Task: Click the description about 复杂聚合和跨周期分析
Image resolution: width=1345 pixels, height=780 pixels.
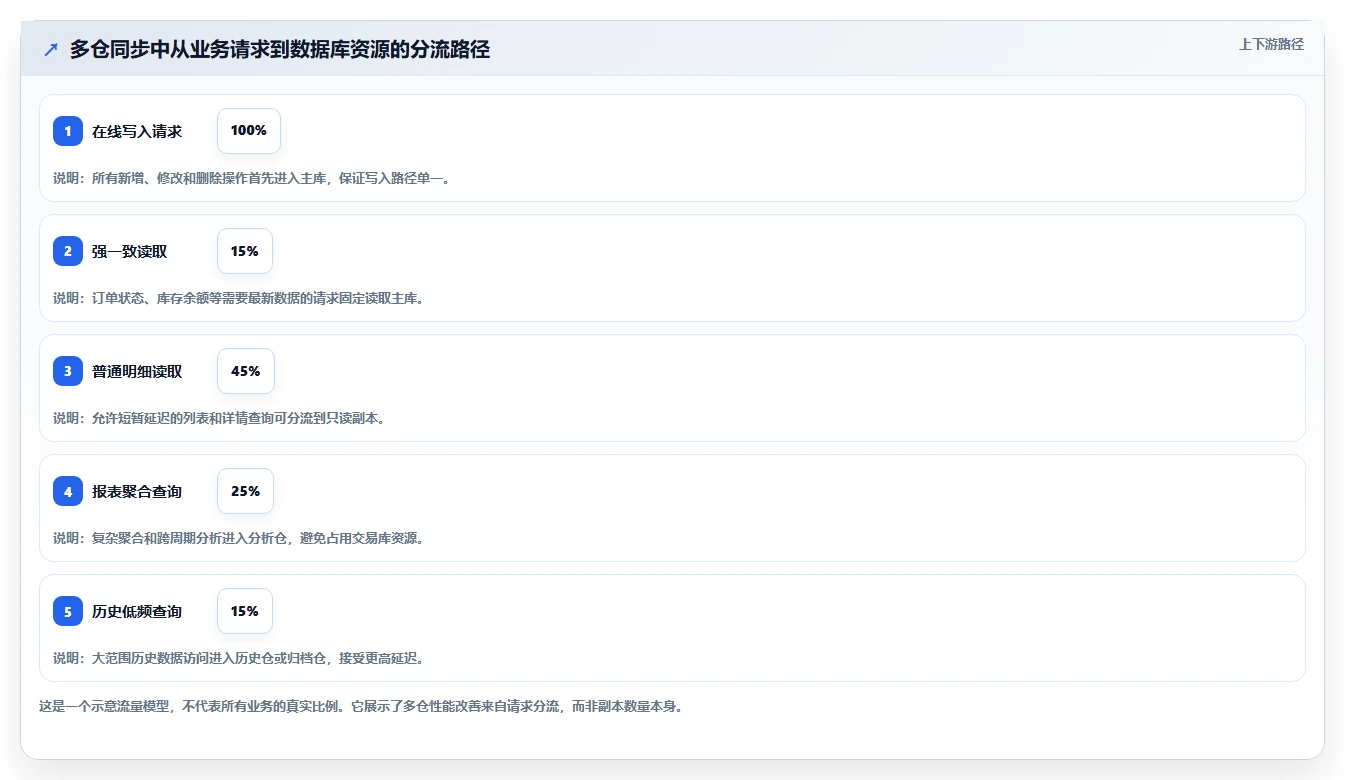Action: [x=239, y=538]
